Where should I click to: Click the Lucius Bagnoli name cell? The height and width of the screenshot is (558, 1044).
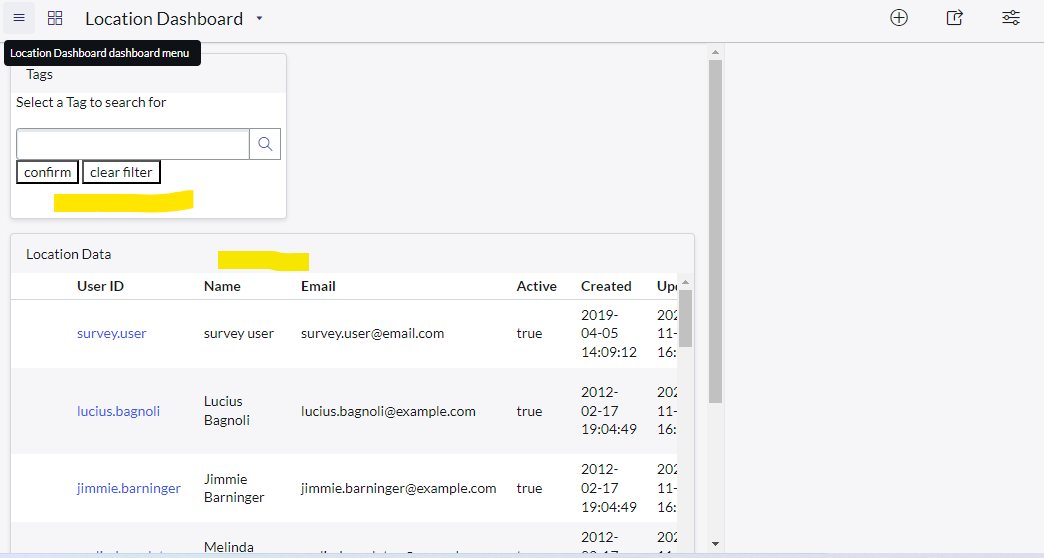(x=227, y=411)
